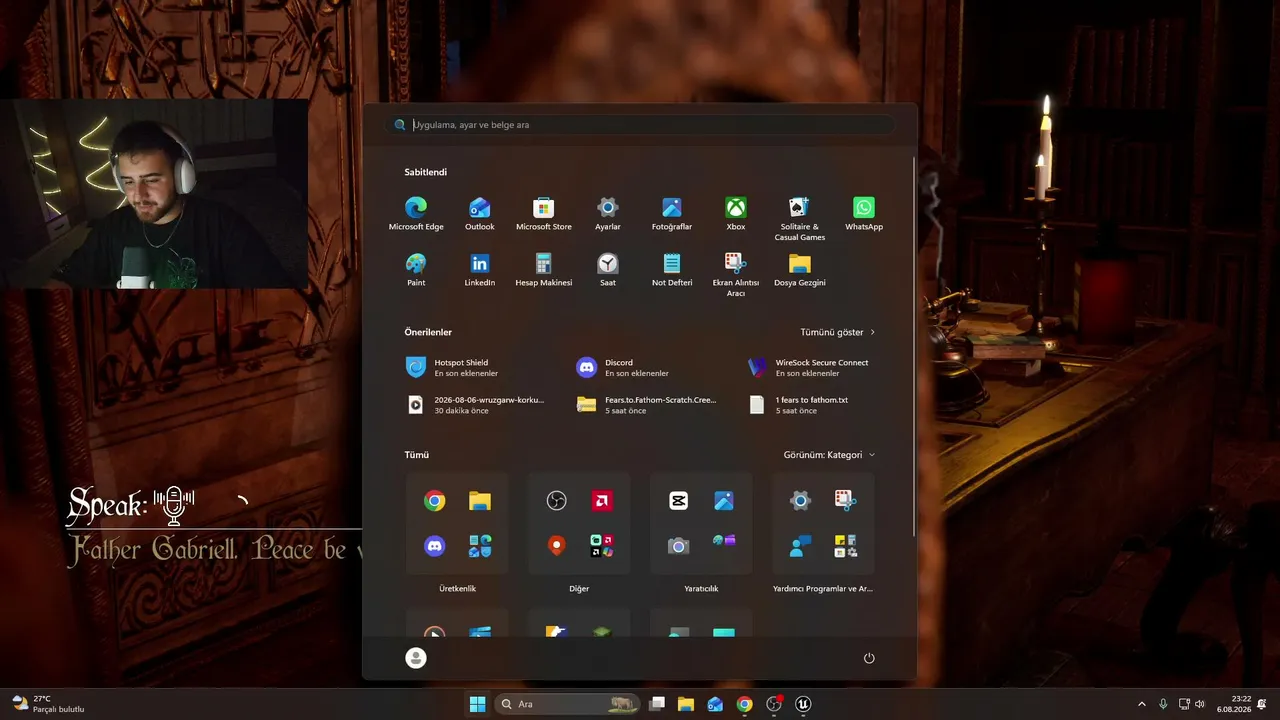Switch to Chrome on the taskbar
Screen dimensions: 1280x720
click(x=744, y=704)
